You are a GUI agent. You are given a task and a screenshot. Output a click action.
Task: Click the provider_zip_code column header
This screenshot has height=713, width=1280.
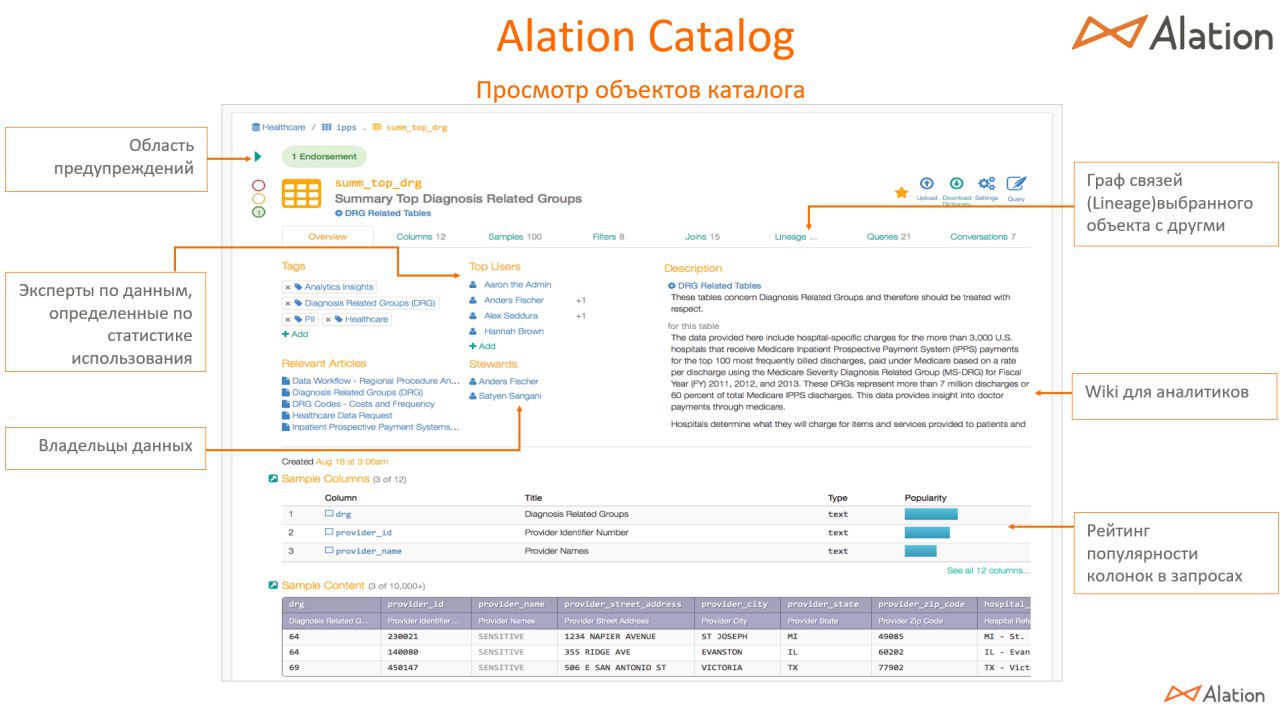click(924, 604)
